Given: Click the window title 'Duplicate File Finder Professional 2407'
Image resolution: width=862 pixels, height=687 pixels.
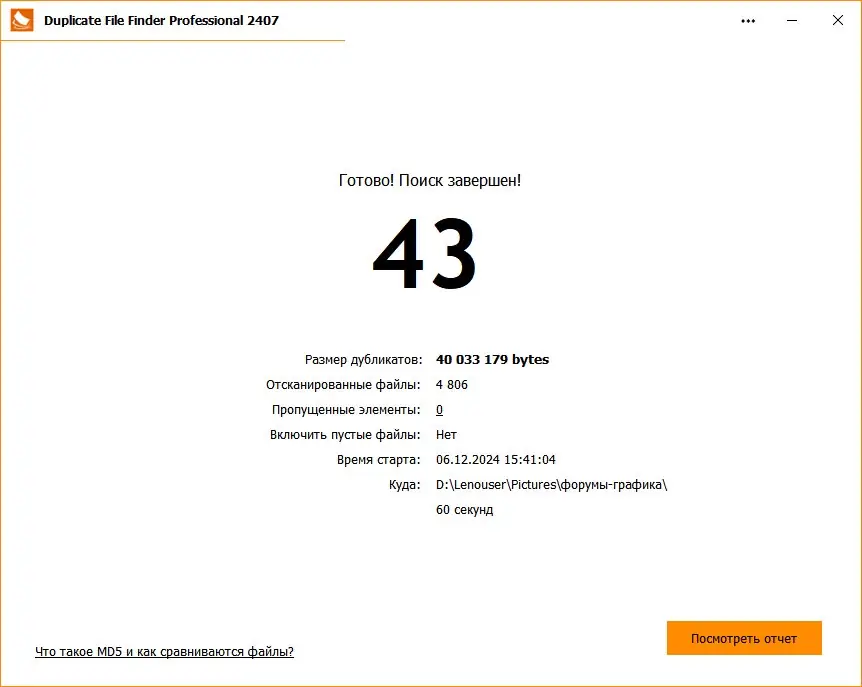Looking at the screenshot, I should click(161, 20).
